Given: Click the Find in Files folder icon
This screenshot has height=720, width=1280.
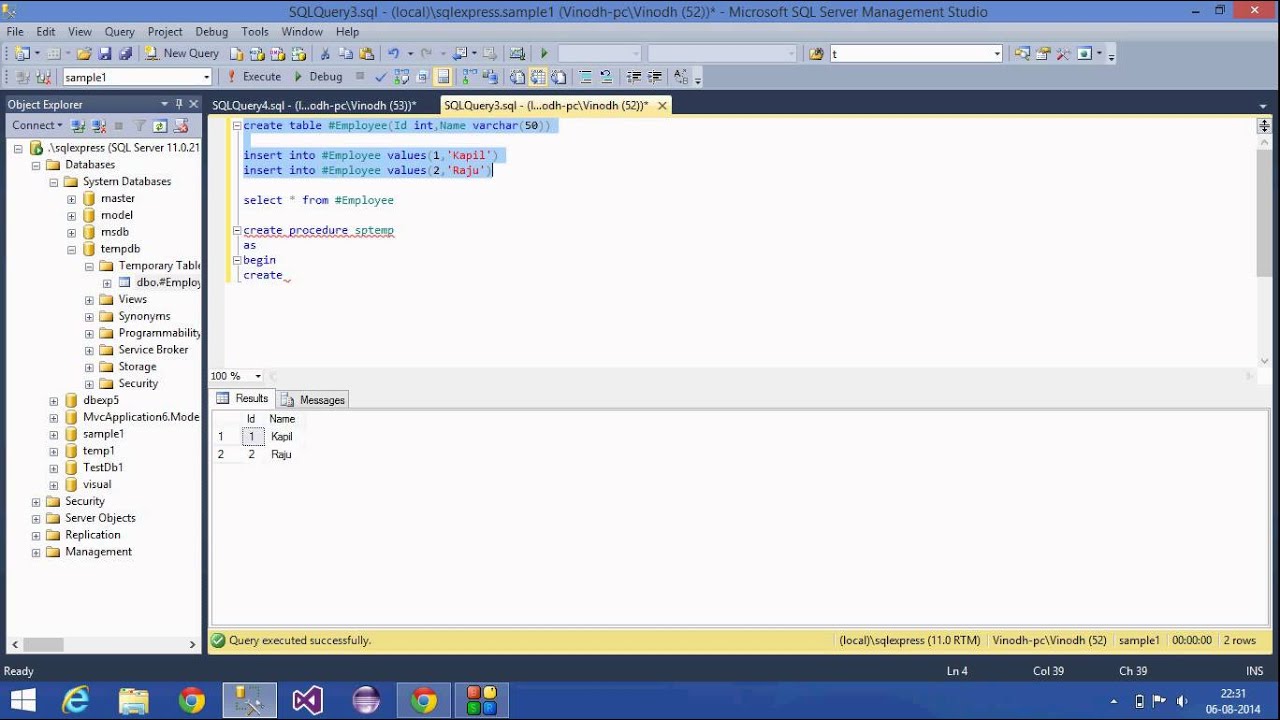Looking at the screenshot, I should click(x=816, y=54).
